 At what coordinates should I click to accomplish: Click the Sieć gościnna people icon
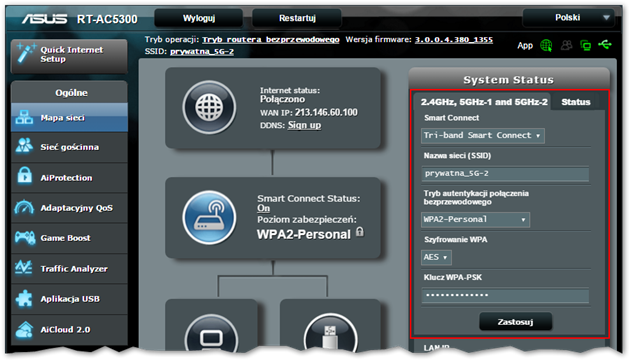(24, 146)
